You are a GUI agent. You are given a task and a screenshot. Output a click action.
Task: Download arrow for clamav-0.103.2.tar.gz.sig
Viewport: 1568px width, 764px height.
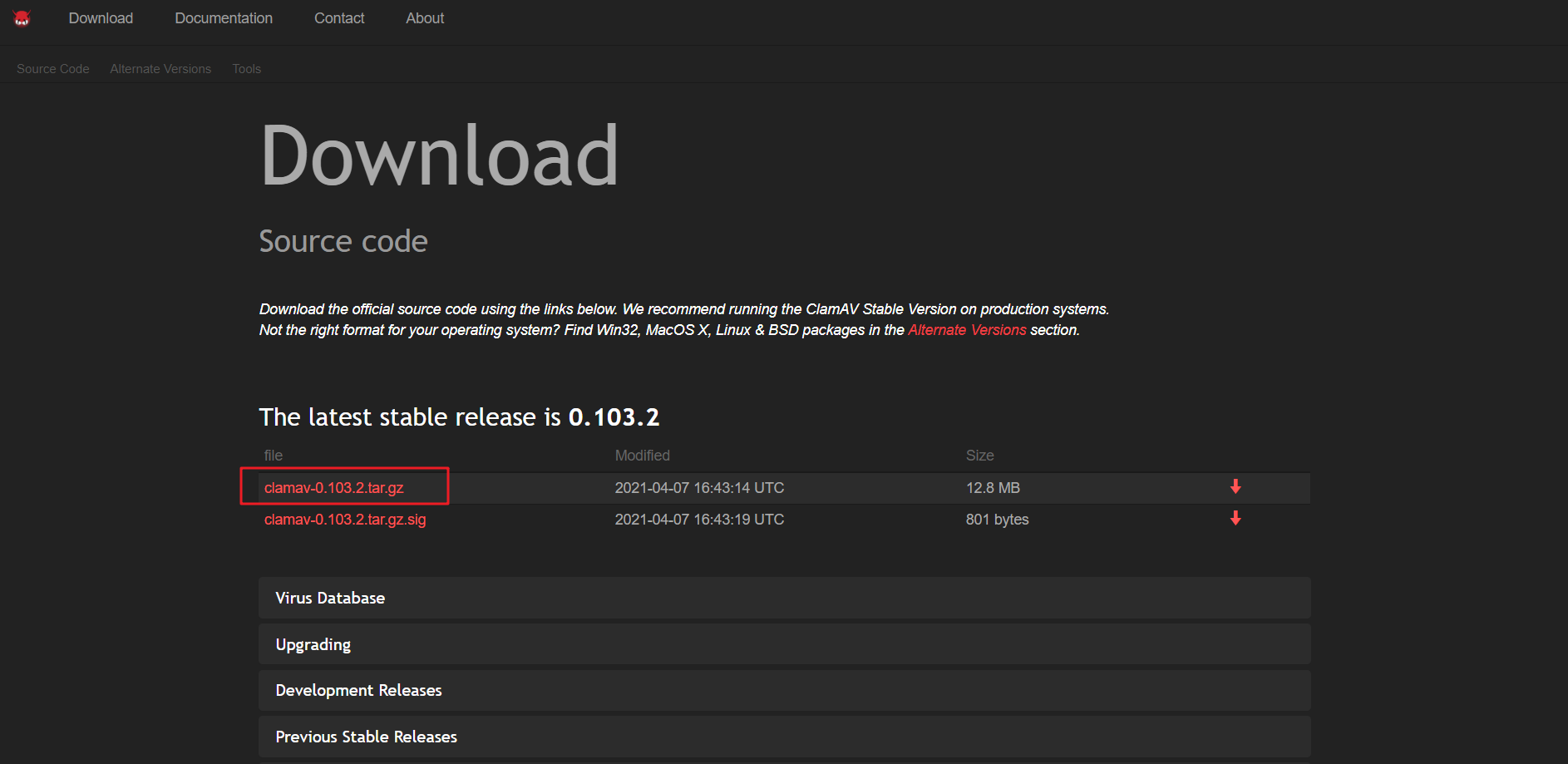click(1235, 519)
